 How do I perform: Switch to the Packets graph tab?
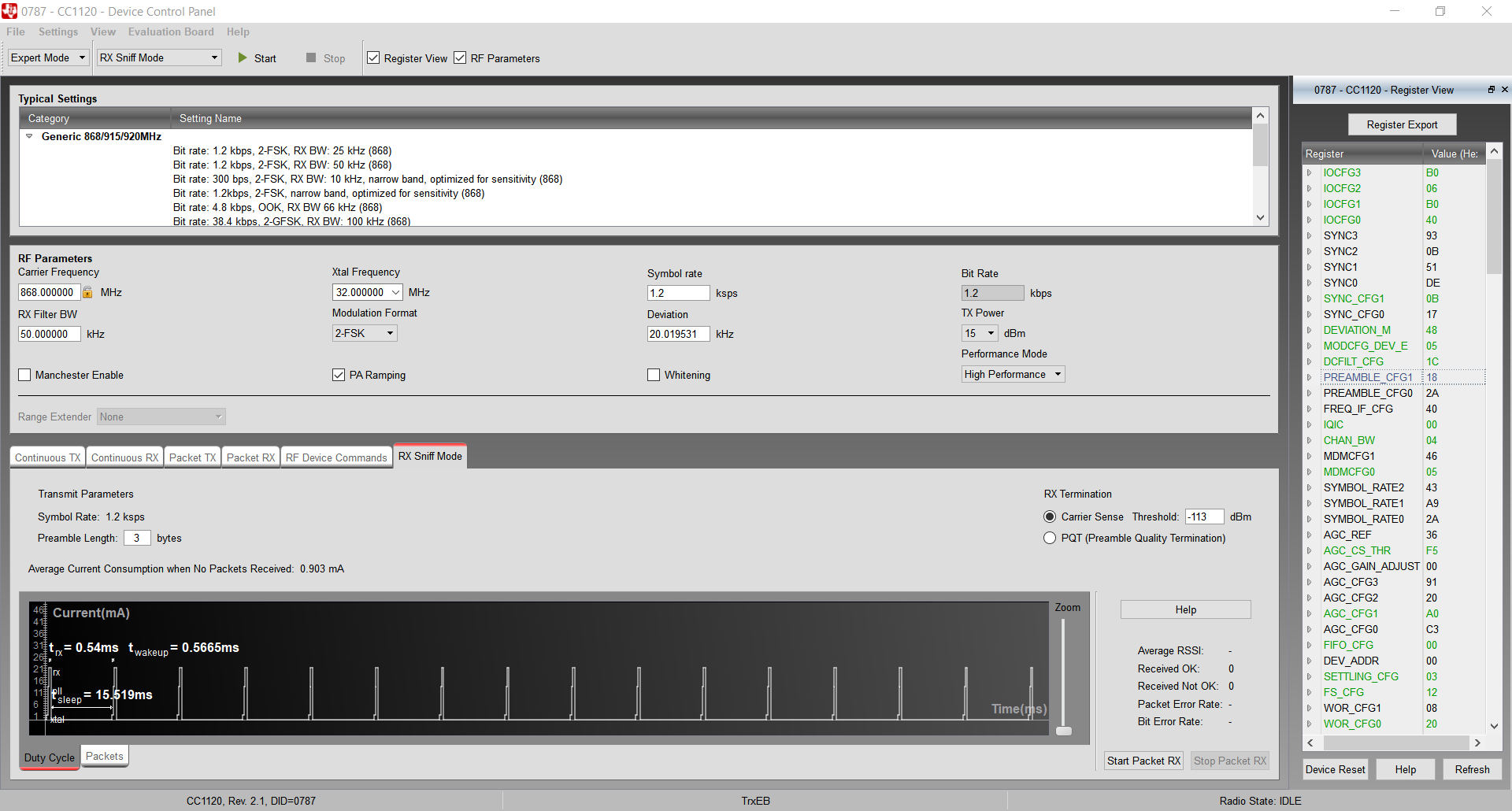[104, 756]
